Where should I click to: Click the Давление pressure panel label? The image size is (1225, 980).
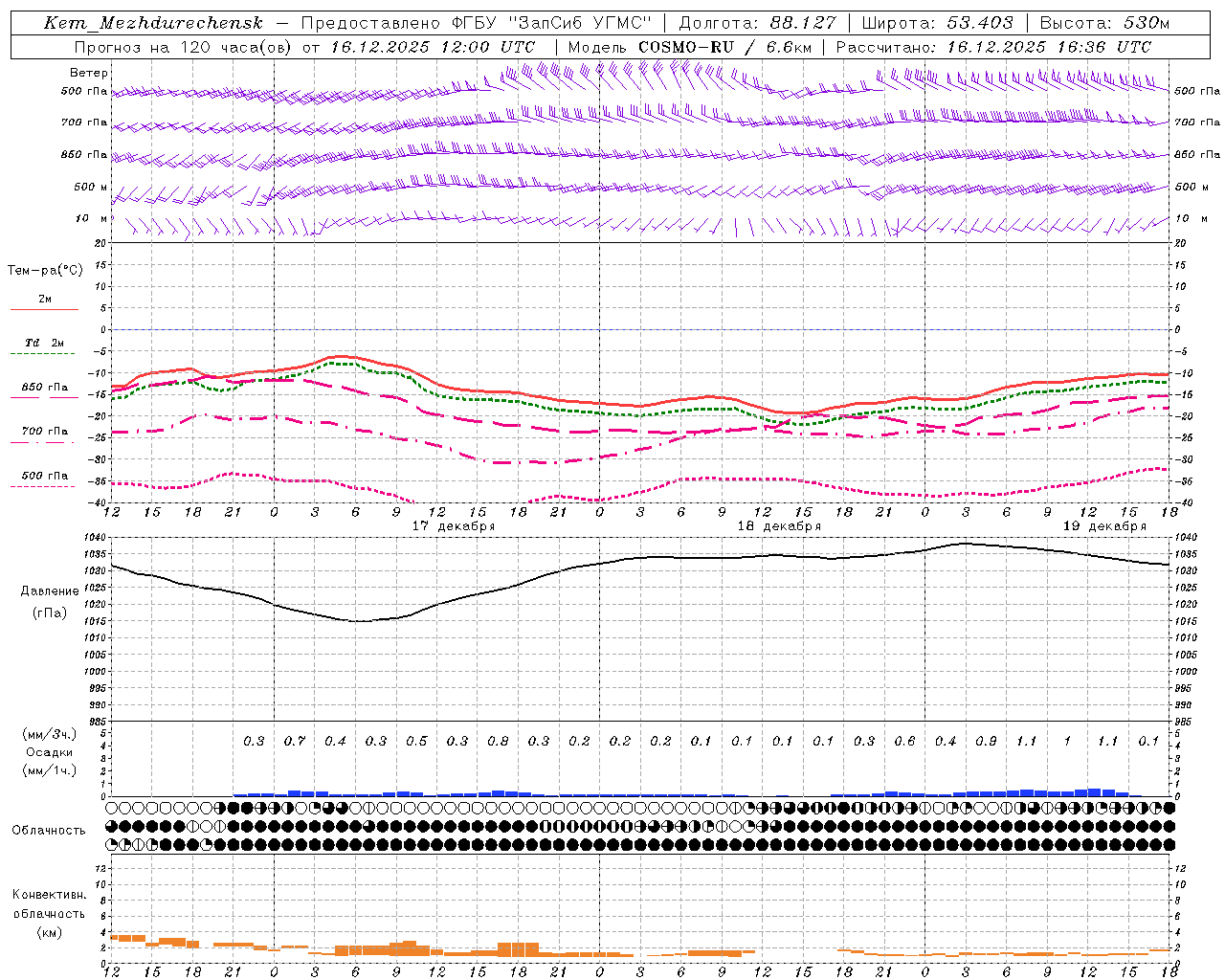[x=50, y=591]
